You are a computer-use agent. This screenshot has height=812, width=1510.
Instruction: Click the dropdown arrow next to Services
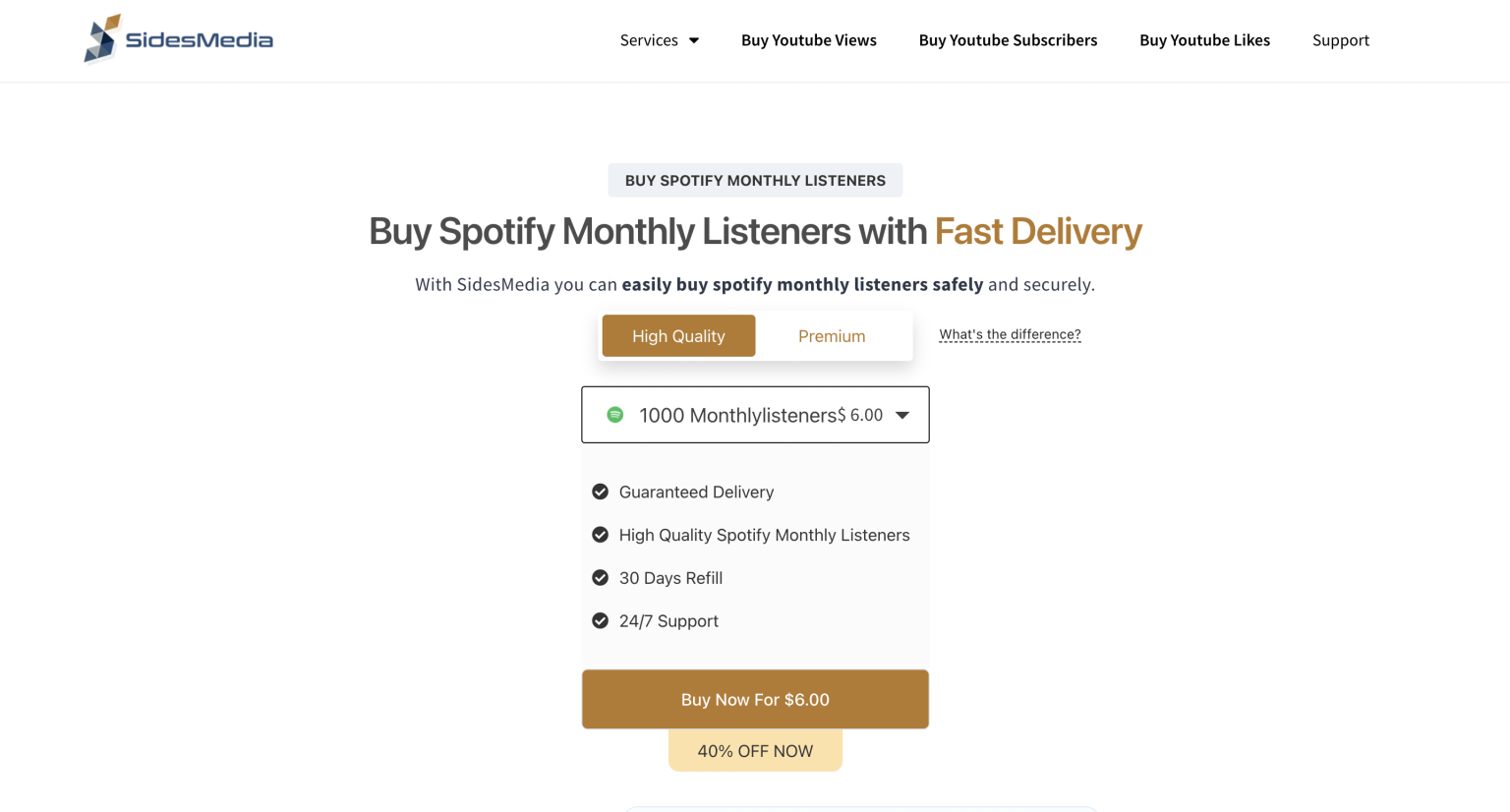pos(694,40)
